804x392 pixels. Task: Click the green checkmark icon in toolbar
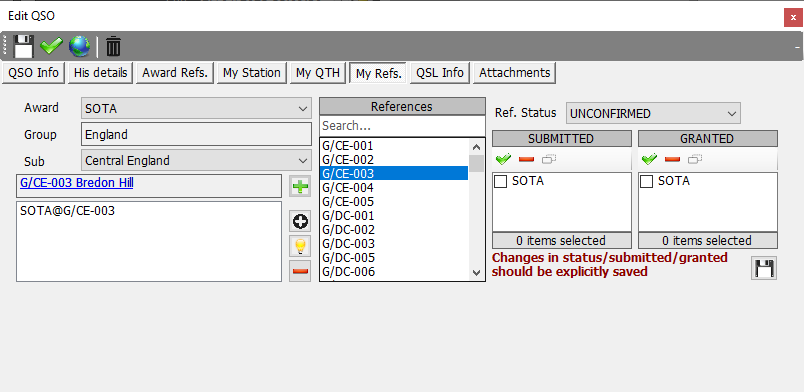[x=51, y=47]
